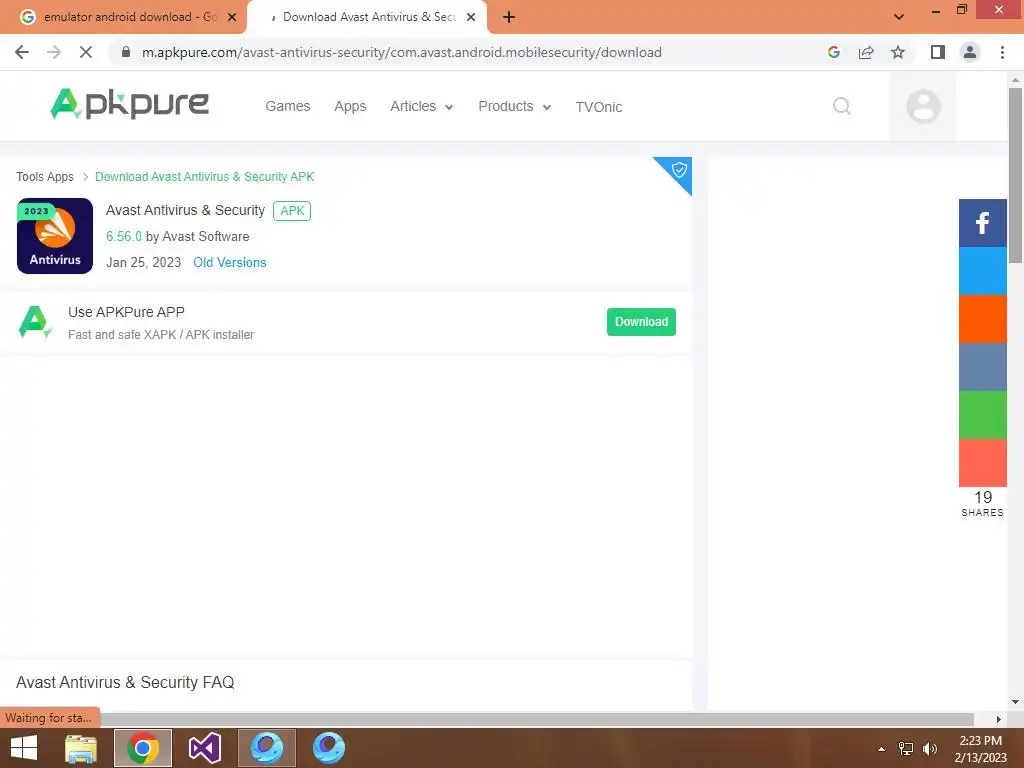Select the Download Avast Antivirus tab

pos(366,17)
